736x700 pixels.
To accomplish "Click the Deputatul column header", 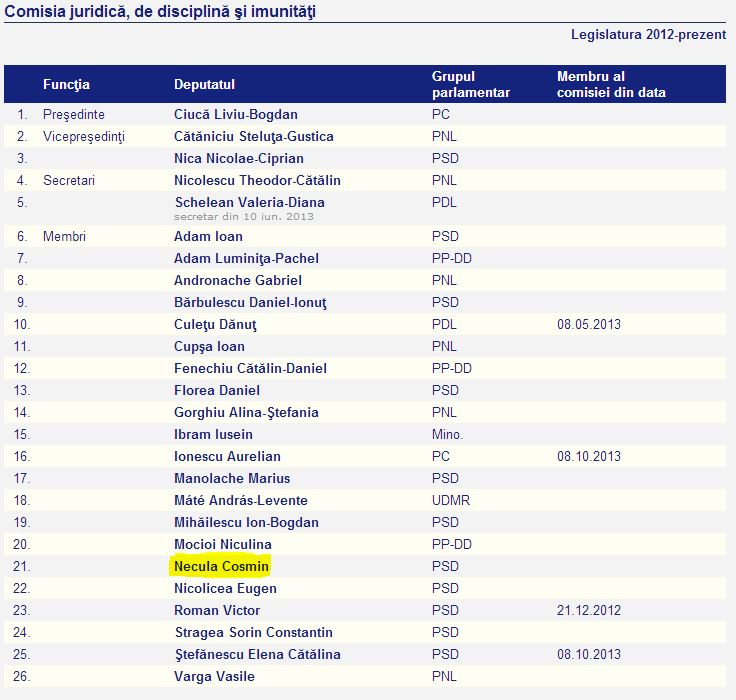I will coord(204,84).
